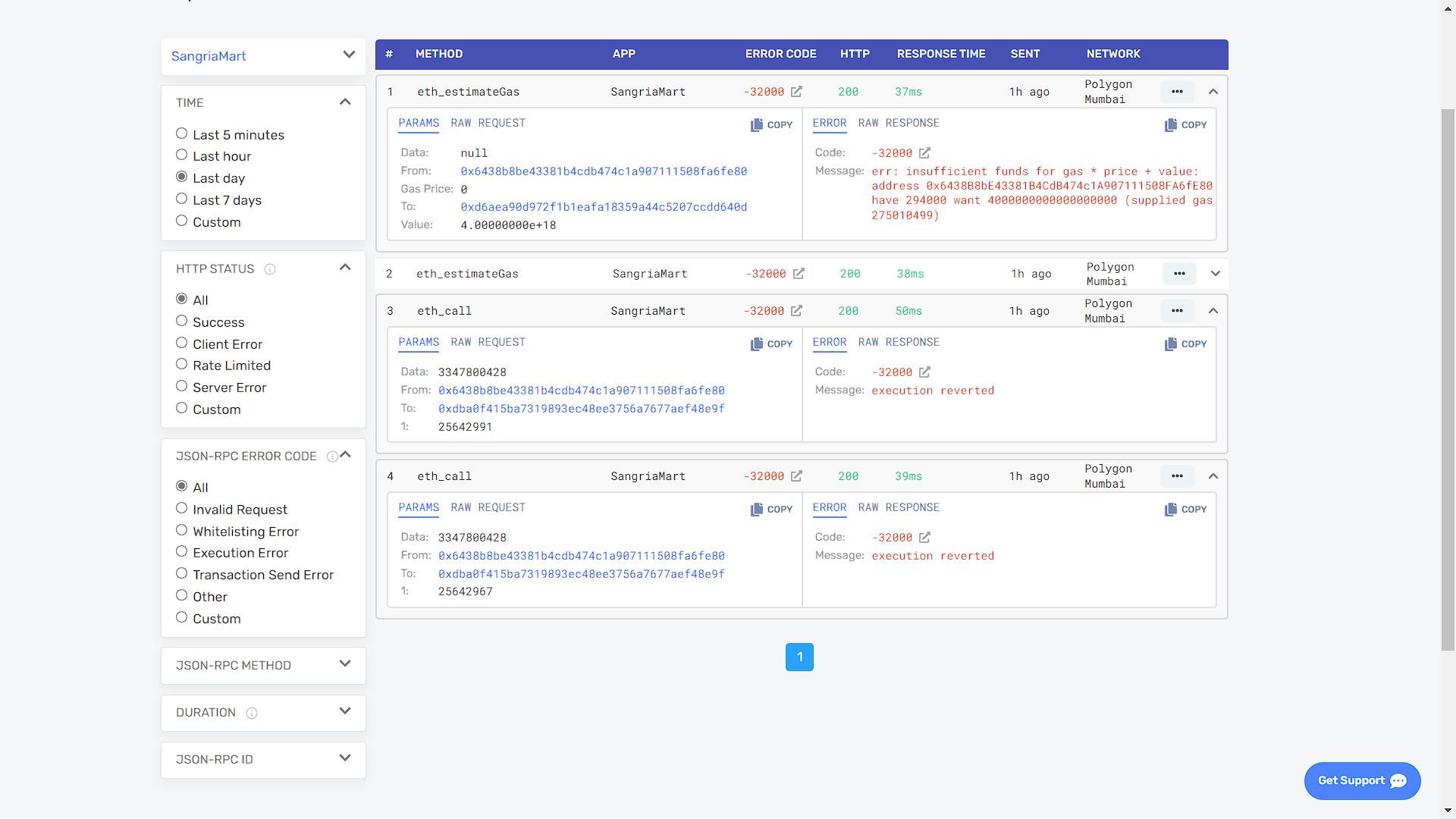1456x819 pixels.
Task: Click the info icon beside JSON-RPC ERROR CODE
Action: click(x=332, y=456)
